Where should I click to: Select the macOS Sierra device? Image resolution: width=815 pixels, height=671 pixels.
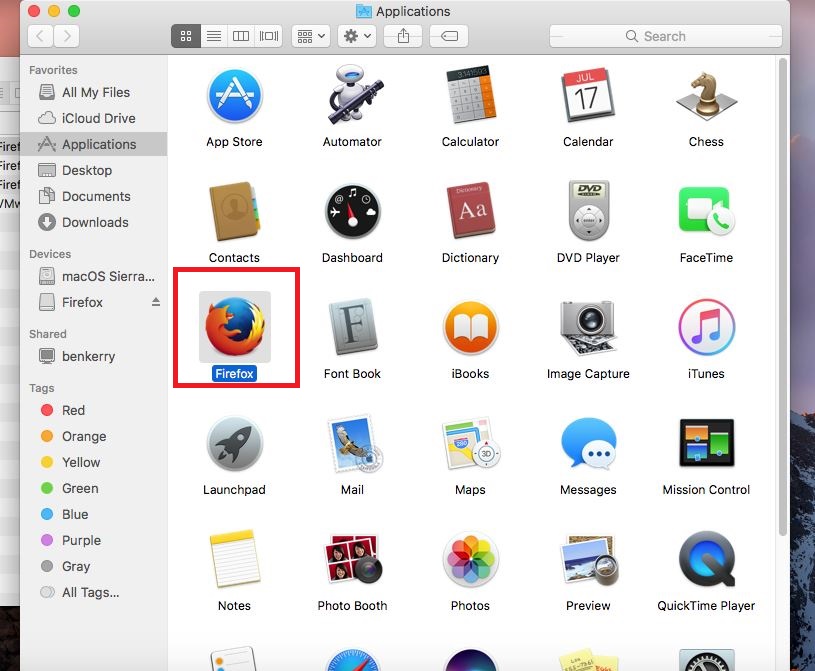click(x=94, y=277)
